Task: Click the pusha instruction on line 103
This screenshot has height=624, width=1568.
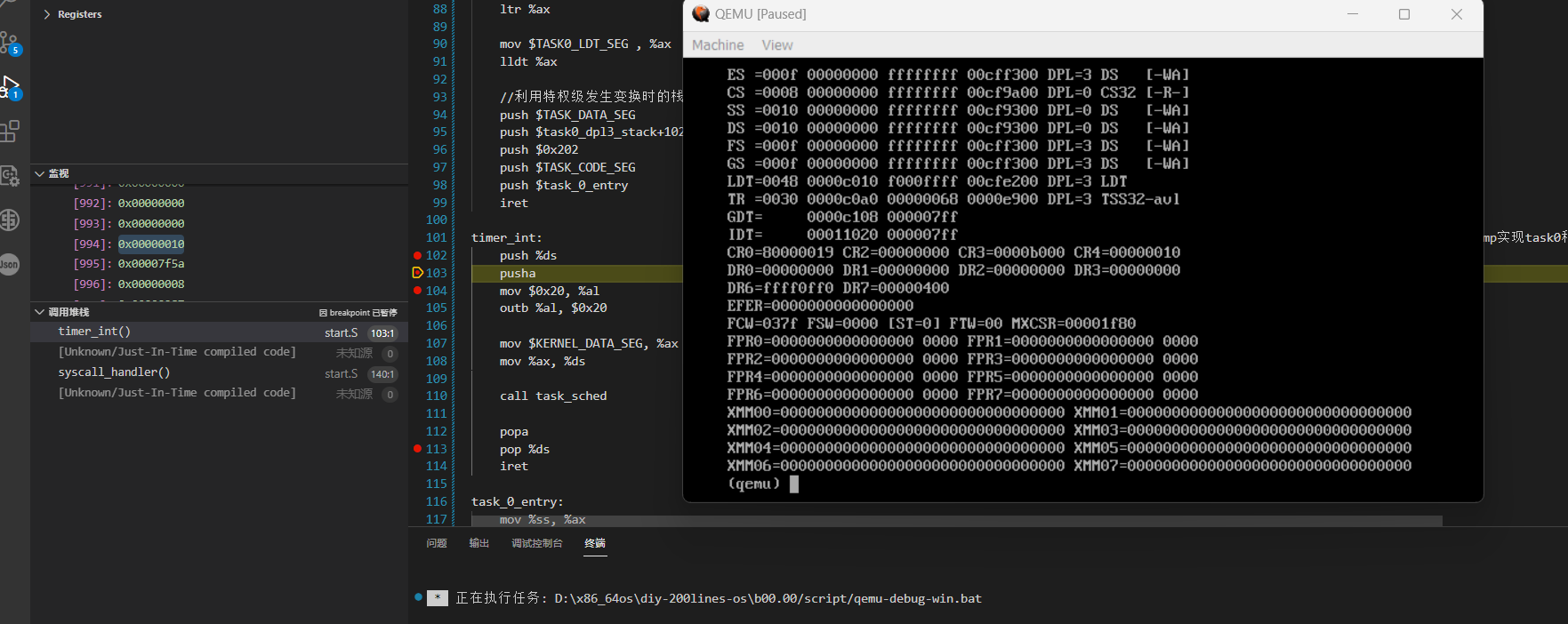Action: (518, 273)
